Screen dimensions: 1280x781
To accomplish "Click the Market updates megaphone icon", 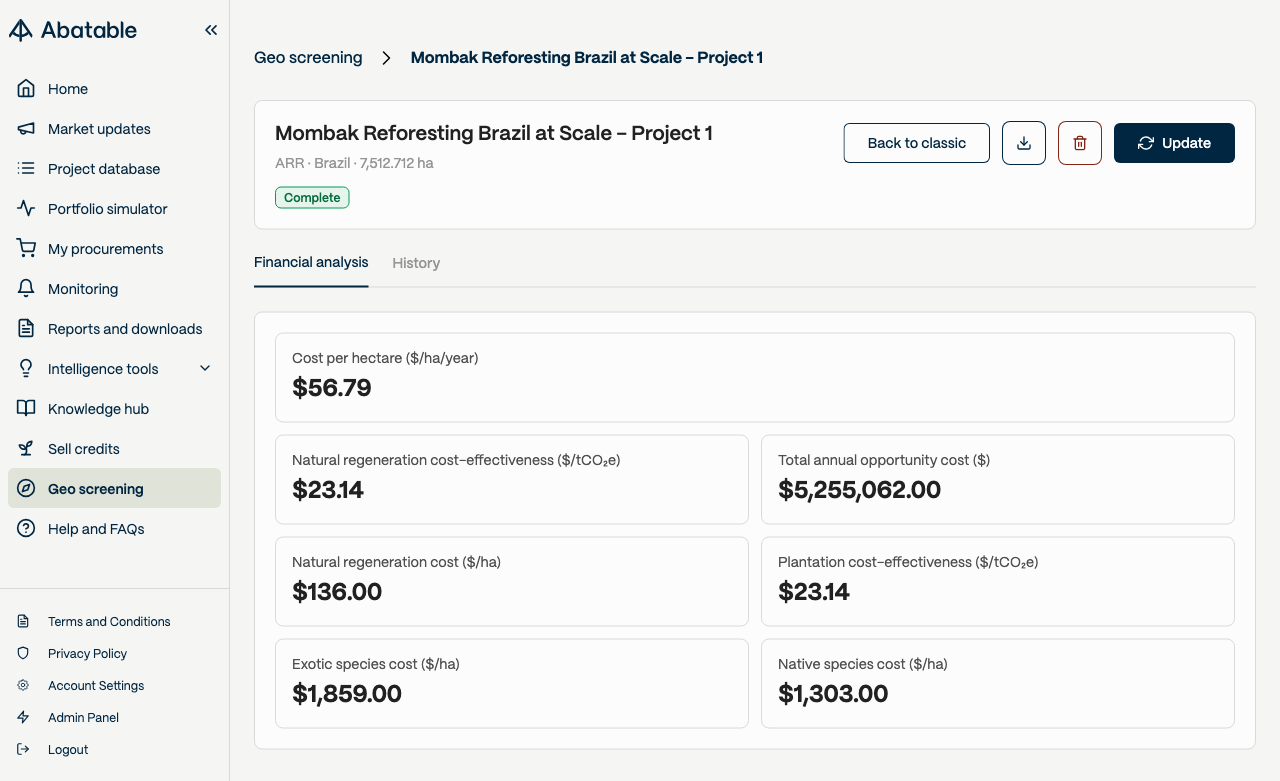I will pos(27,129).
